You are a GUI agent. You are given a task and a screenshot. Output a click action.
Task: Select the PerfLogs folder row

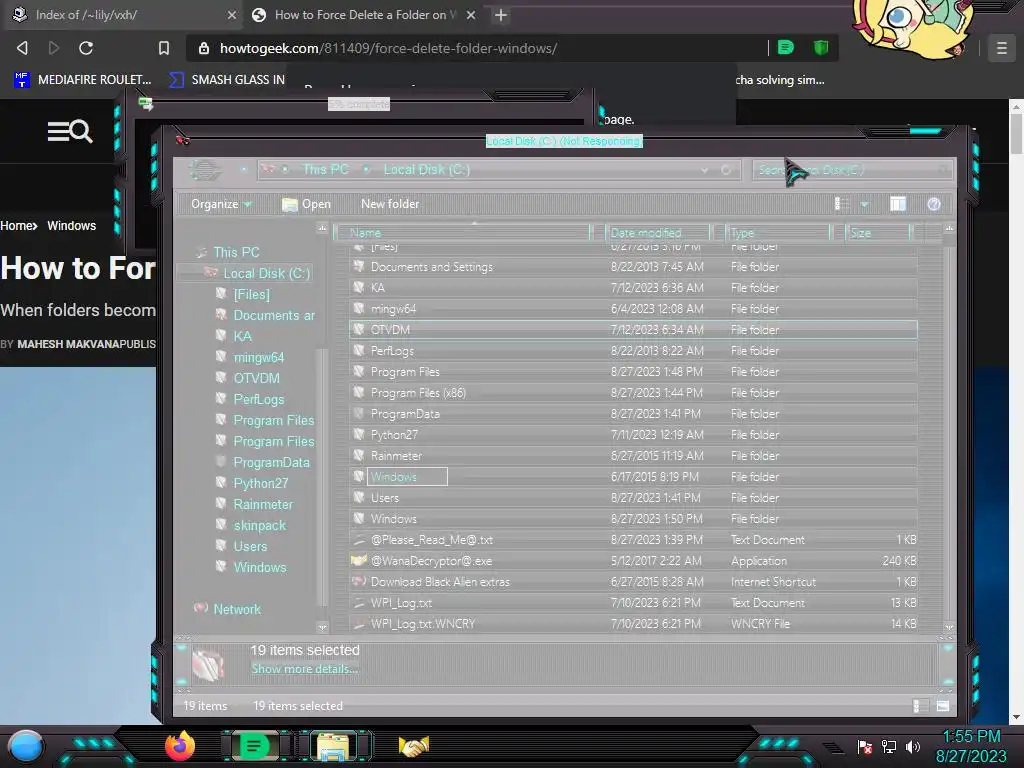tap(633, 351)
